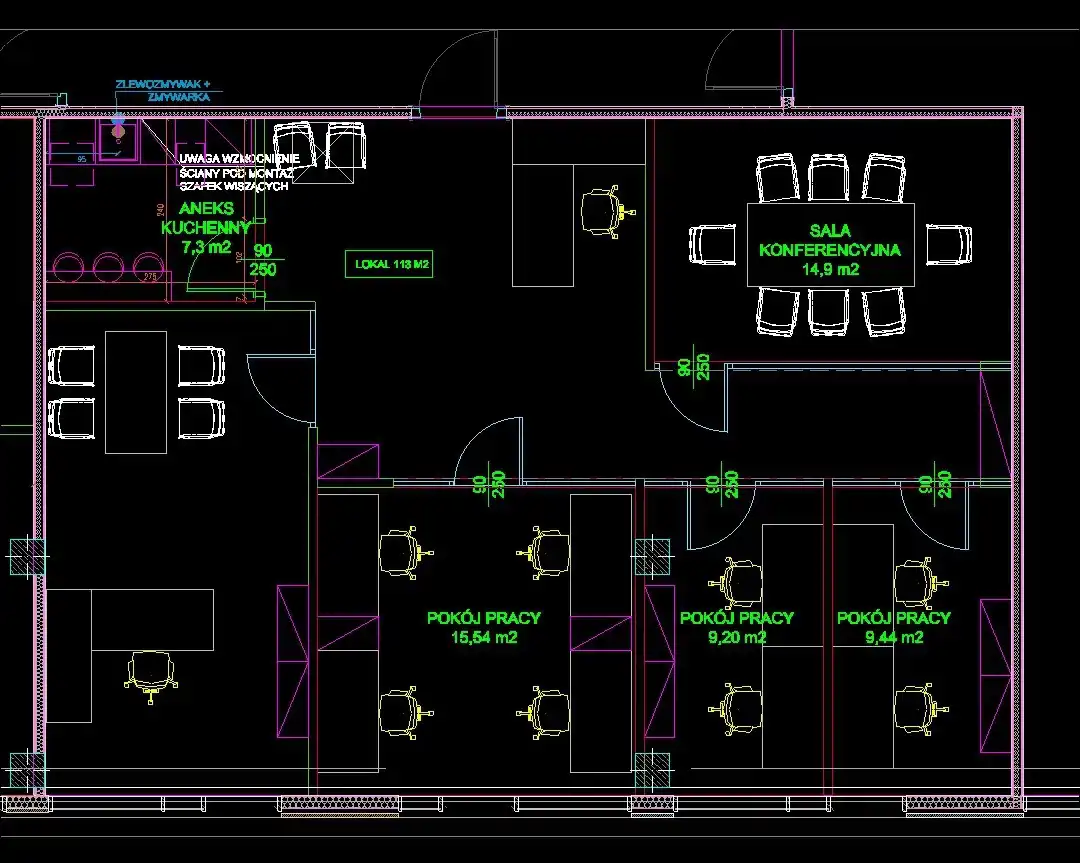Click the SALA KONFERENCYJNA room label
1080x863 pixels.
click(830, 240)
